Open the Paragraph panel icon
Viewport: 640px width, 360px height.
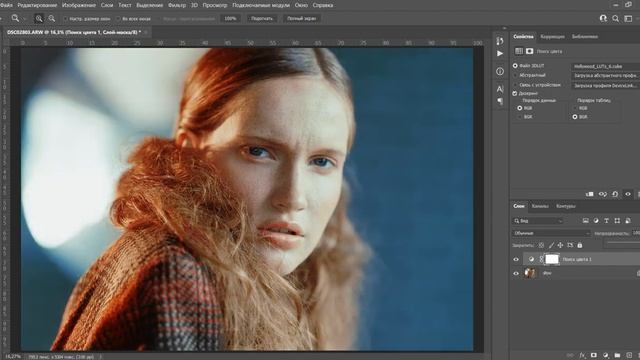(x=500, y=101)
